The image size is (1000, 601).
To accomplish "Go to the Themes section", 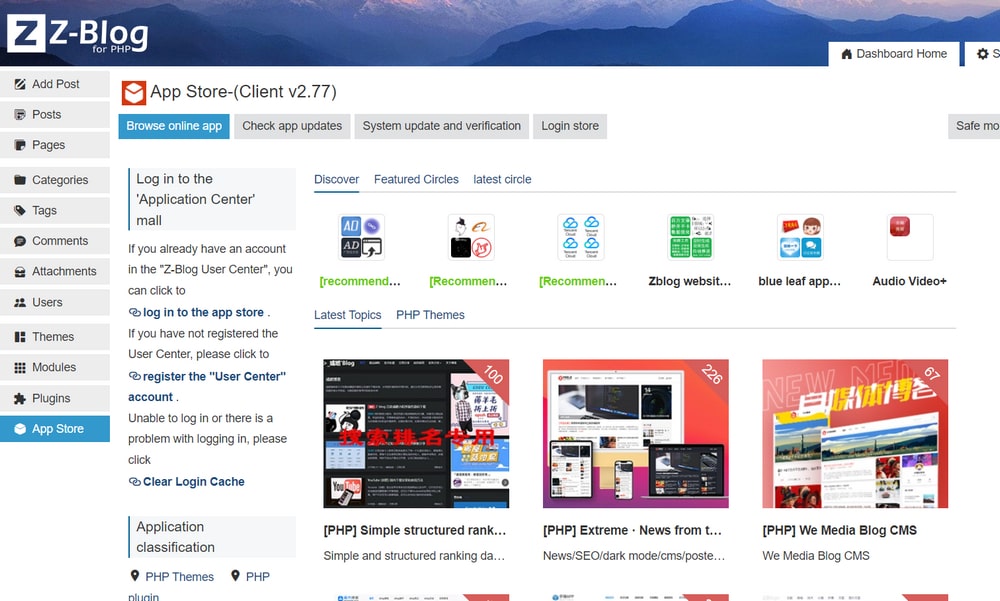I will tap(55, 337).
